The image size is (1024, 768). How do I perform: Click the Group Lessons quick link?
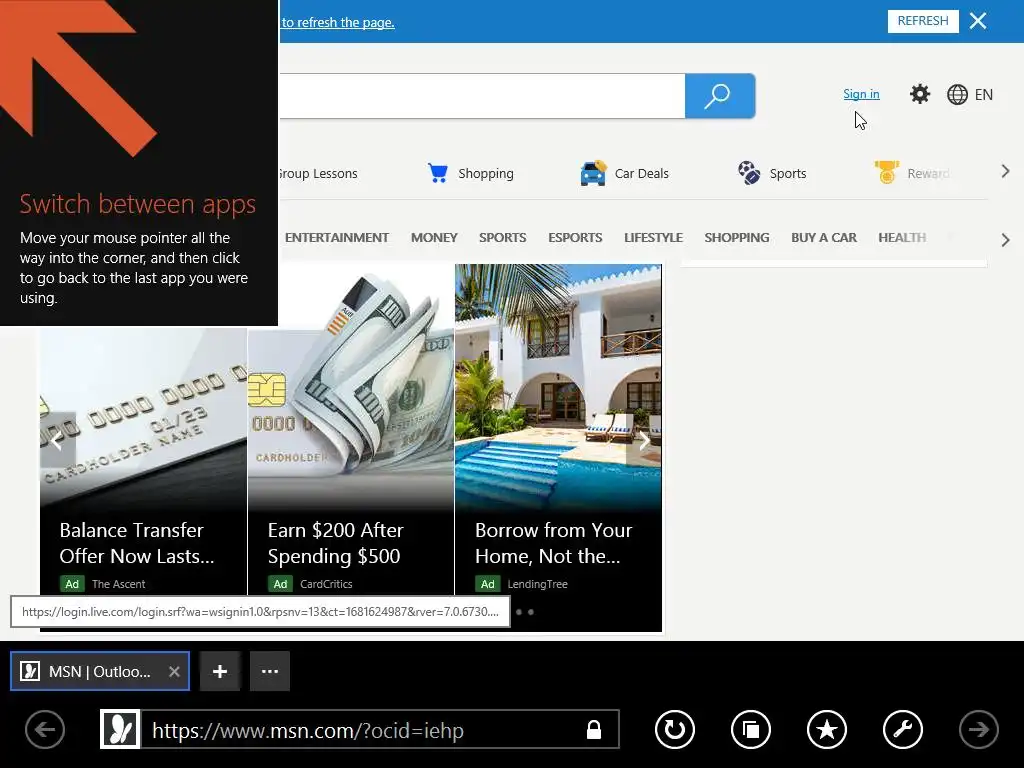click(x=318, y=174)
